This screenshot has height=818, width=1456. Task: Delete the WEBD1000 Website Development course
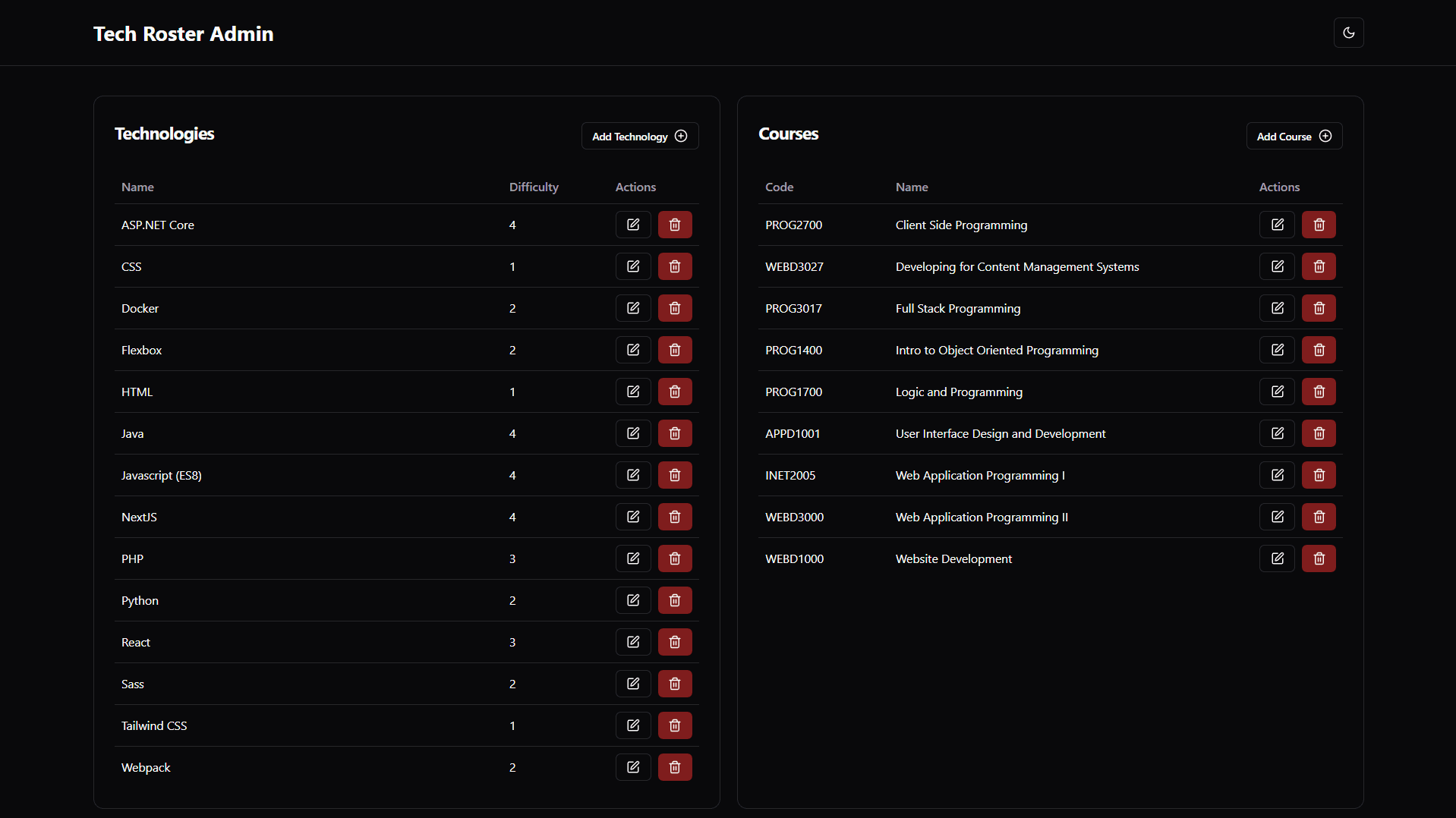point(1319,558)
